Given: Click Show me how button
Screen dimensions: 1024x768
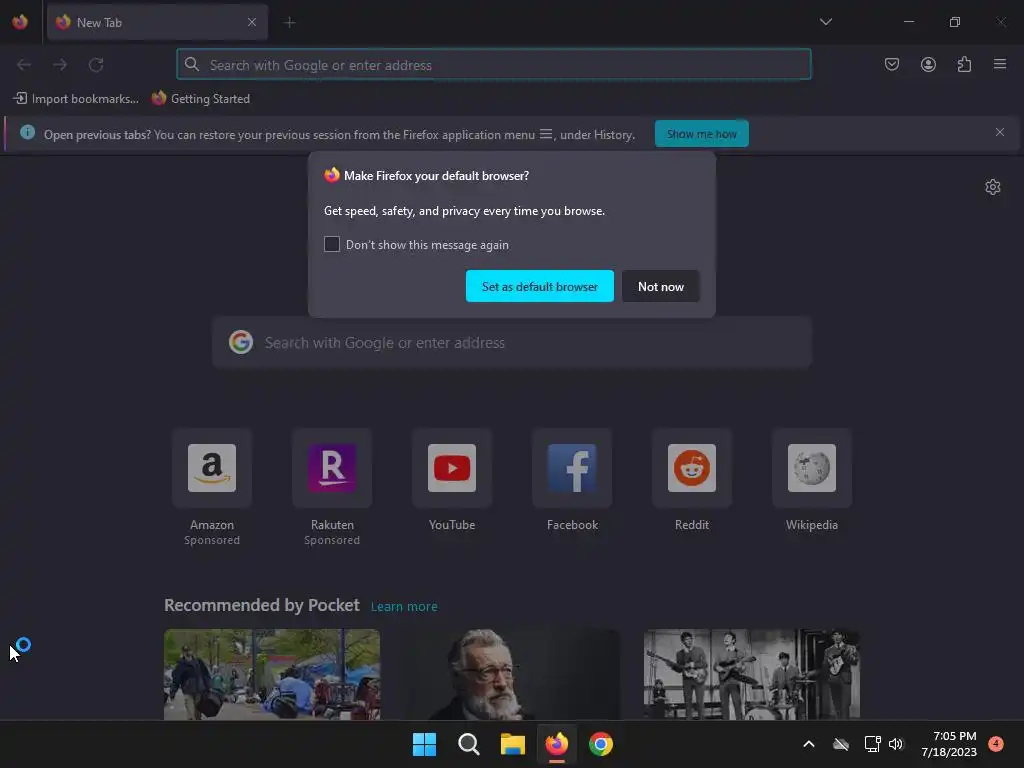Looking at the screenshot, I should (701, 134).
